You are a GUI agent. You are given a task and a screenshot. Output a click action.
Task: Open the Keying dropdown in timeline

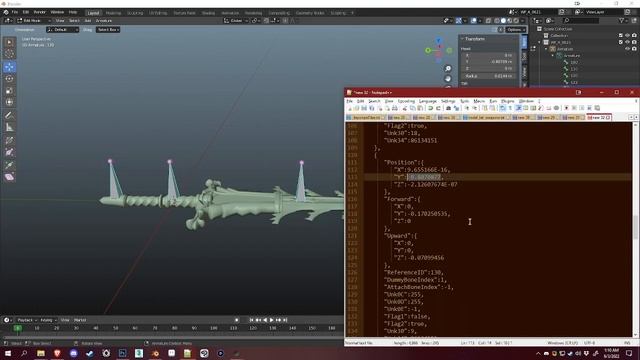pos(48,320)
